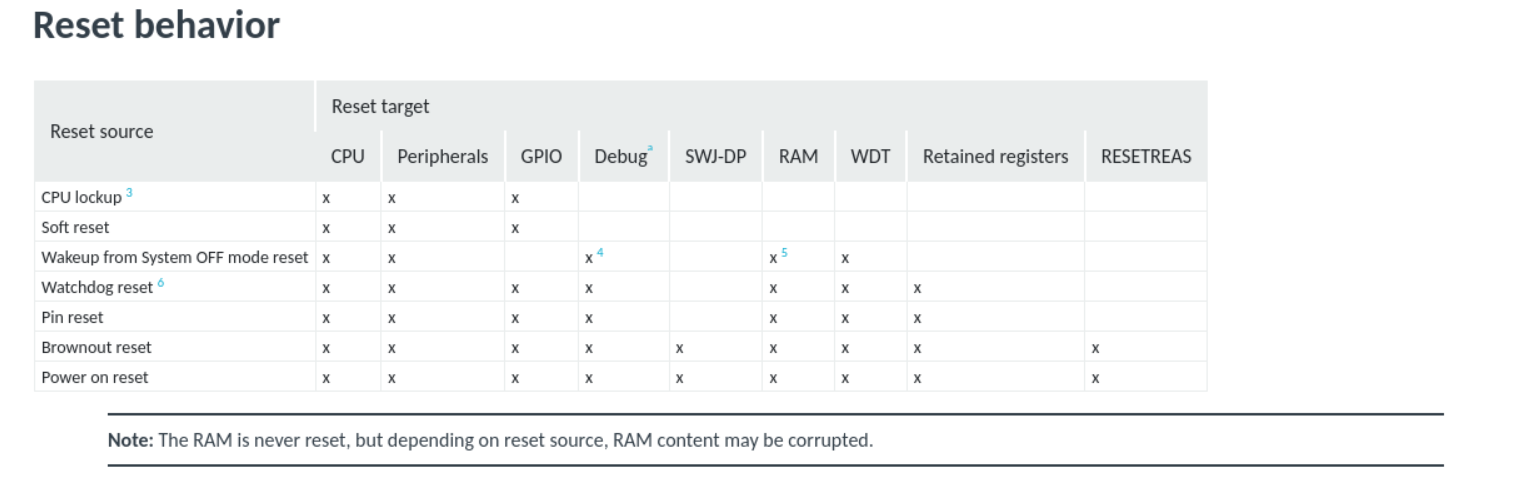Select the Pin reset row label
Viewport: 1537px width, 497px height.
coord(72,317)
